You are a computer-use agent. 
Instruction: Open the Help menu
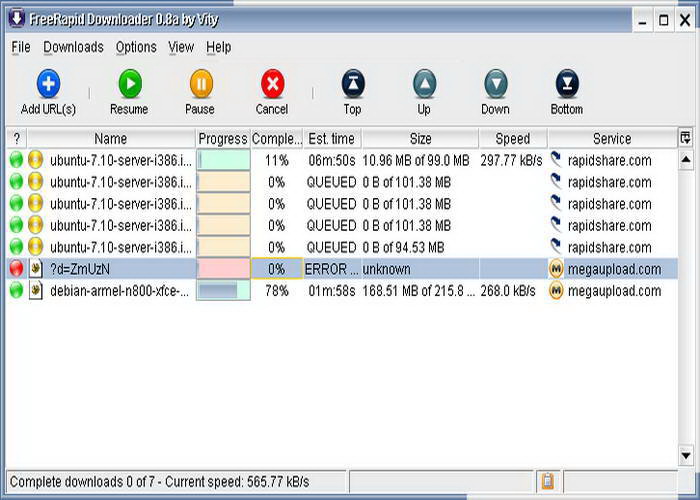point(219,47)
